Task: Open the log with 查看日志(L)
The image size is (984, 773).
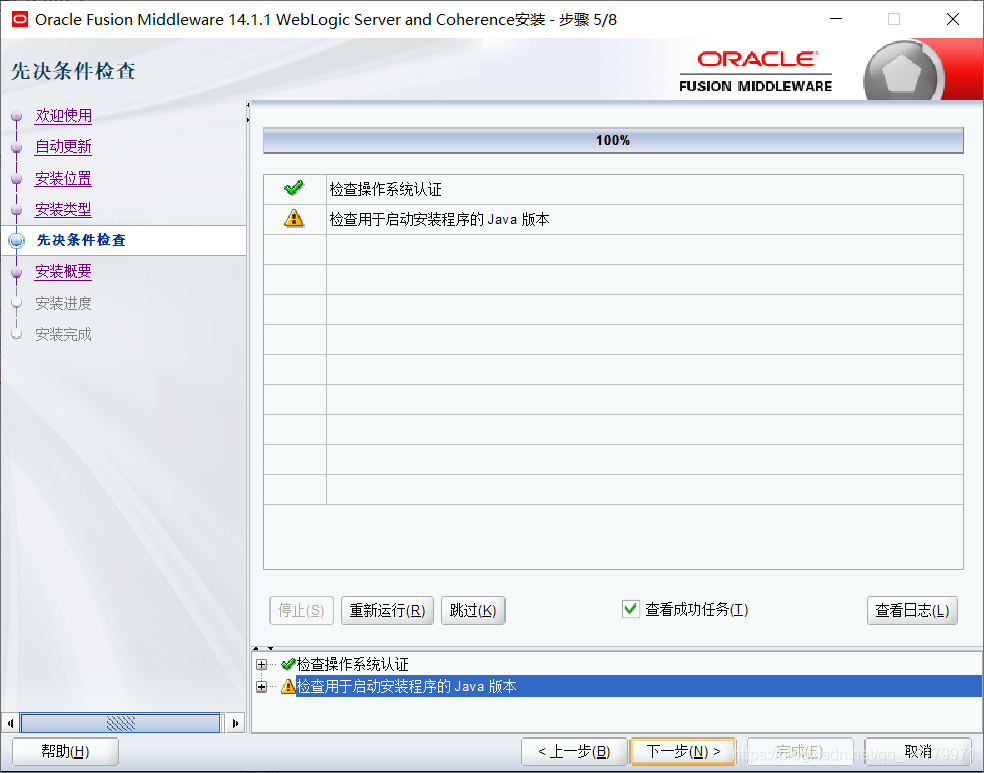Action: point(912,610)
